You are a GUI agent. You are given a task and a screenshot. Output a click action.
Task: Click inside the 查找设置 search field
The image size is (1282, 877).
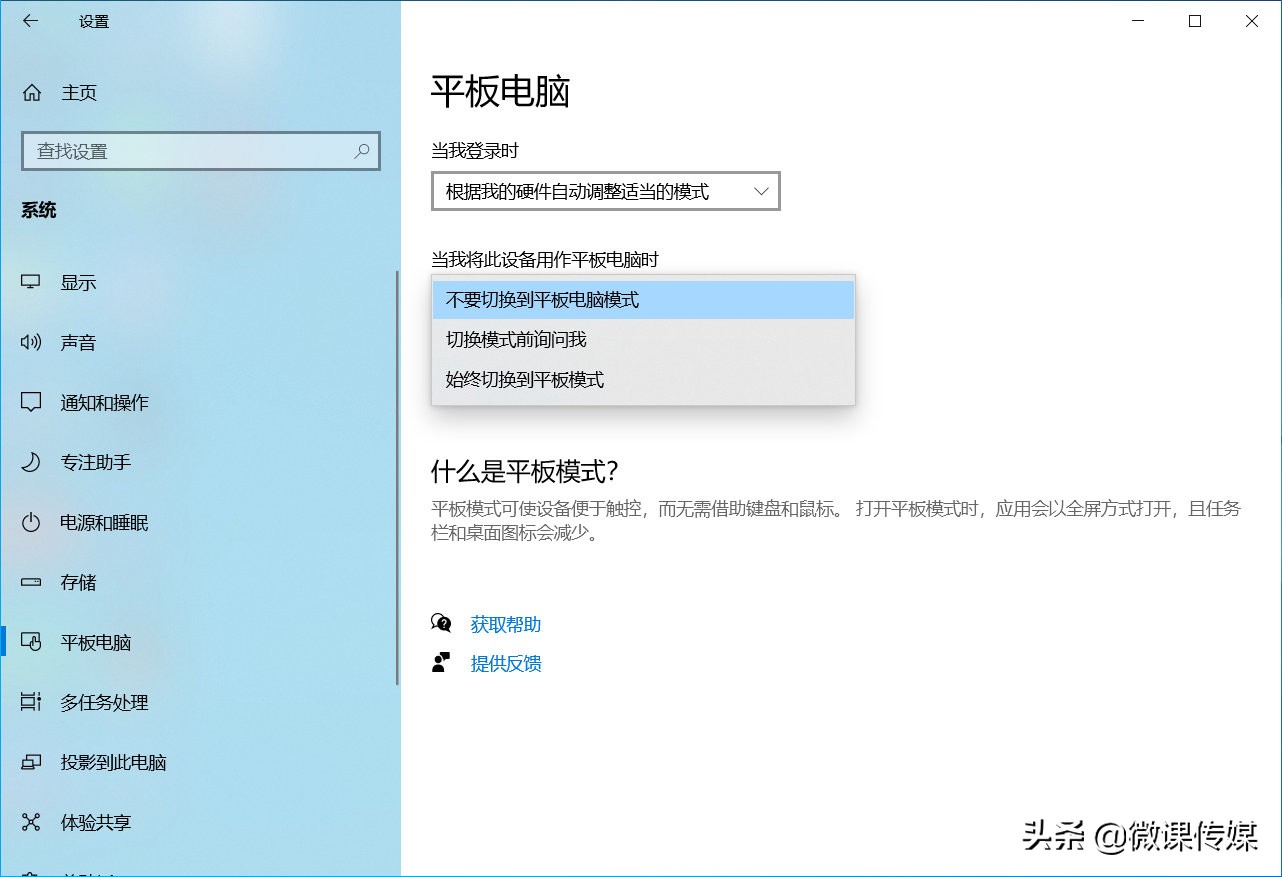180,151
